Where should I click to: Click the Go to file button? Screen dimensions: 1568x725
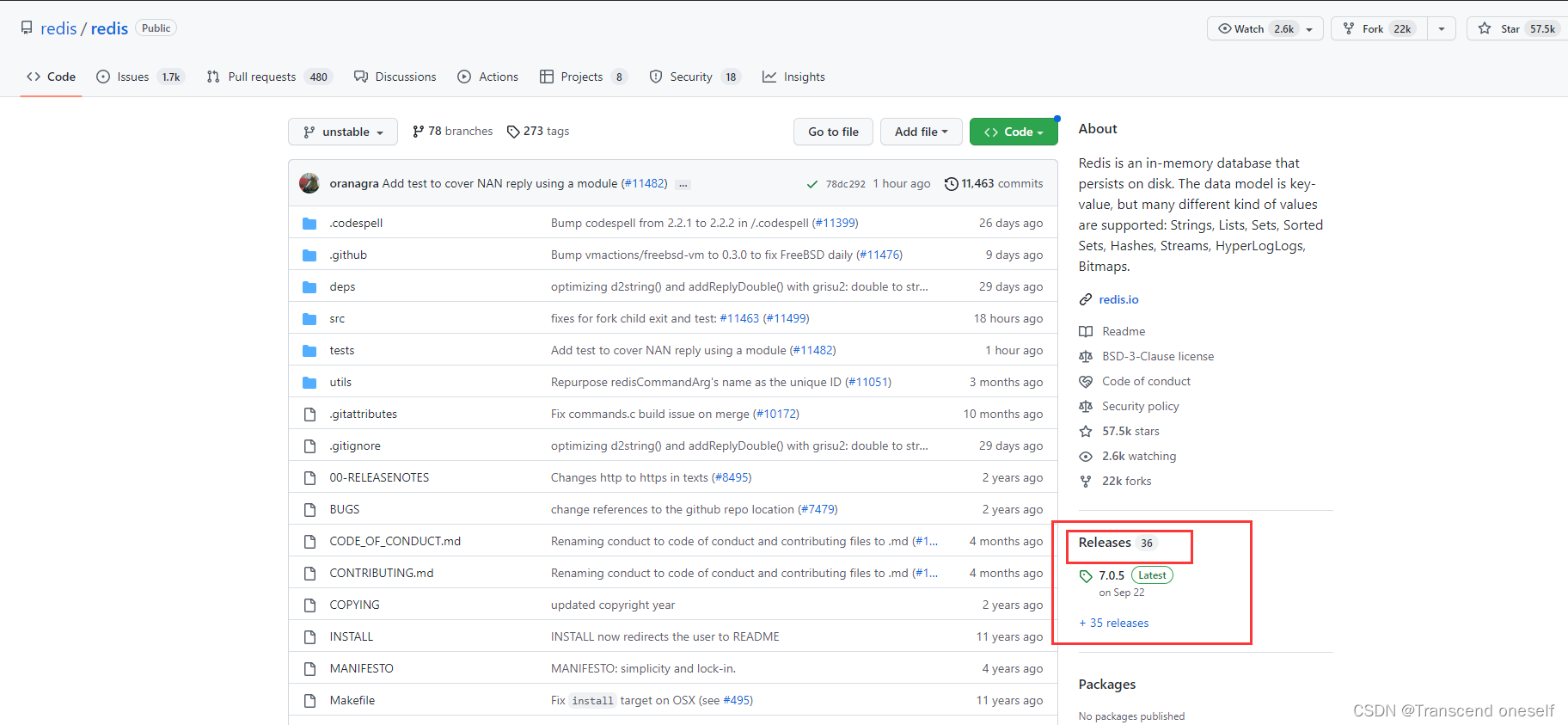click(x=833, y=132)
